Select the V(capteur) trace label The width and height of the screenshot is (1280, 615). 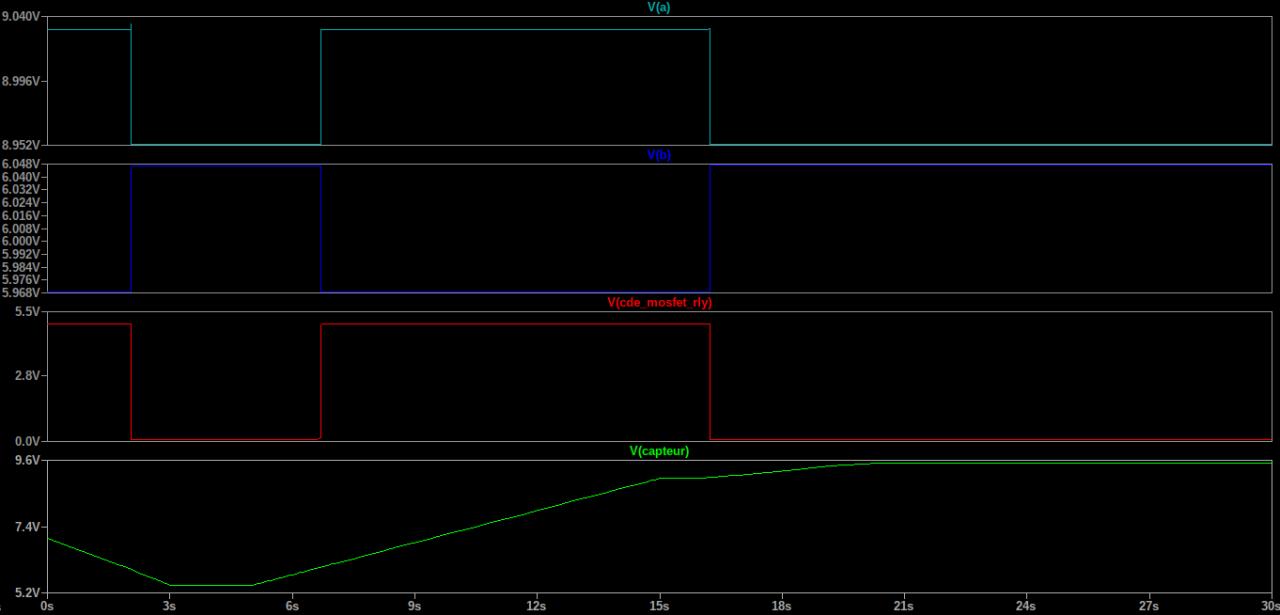point(659,451)
